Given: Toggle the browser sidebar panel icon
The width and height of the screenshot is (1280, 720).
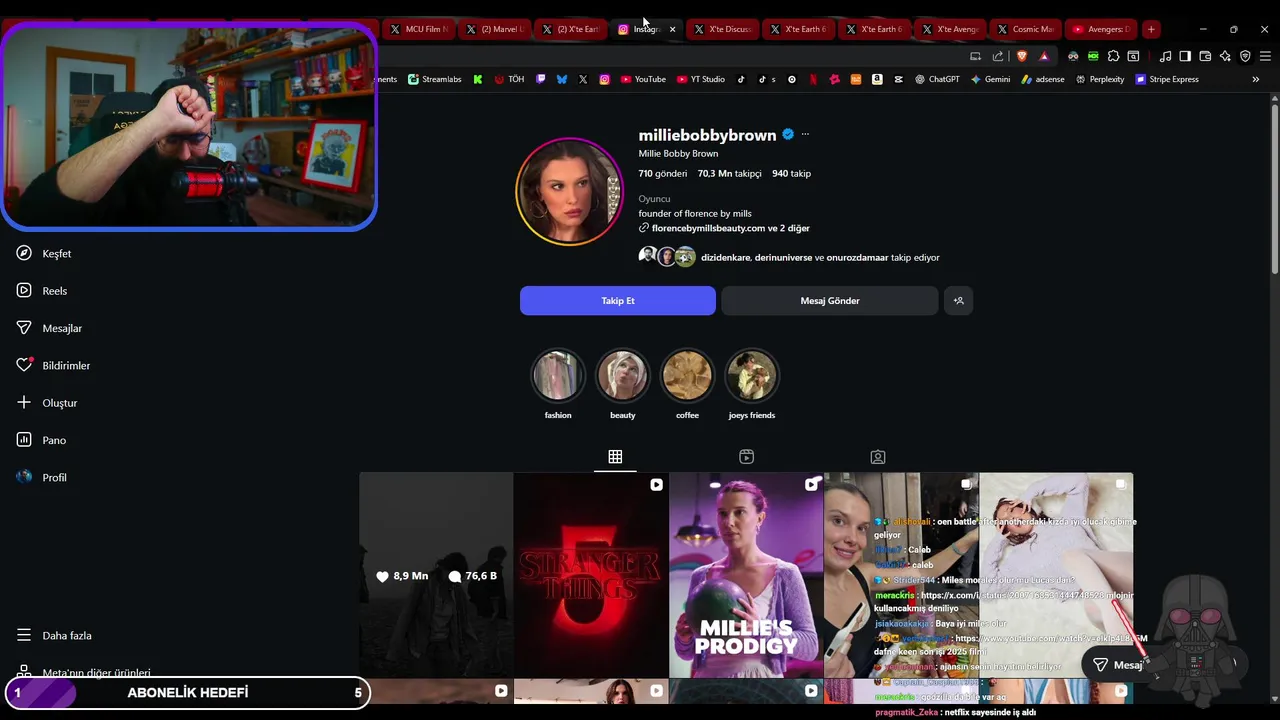Looking at the screenshot, I should click(x=1185, y=56).
